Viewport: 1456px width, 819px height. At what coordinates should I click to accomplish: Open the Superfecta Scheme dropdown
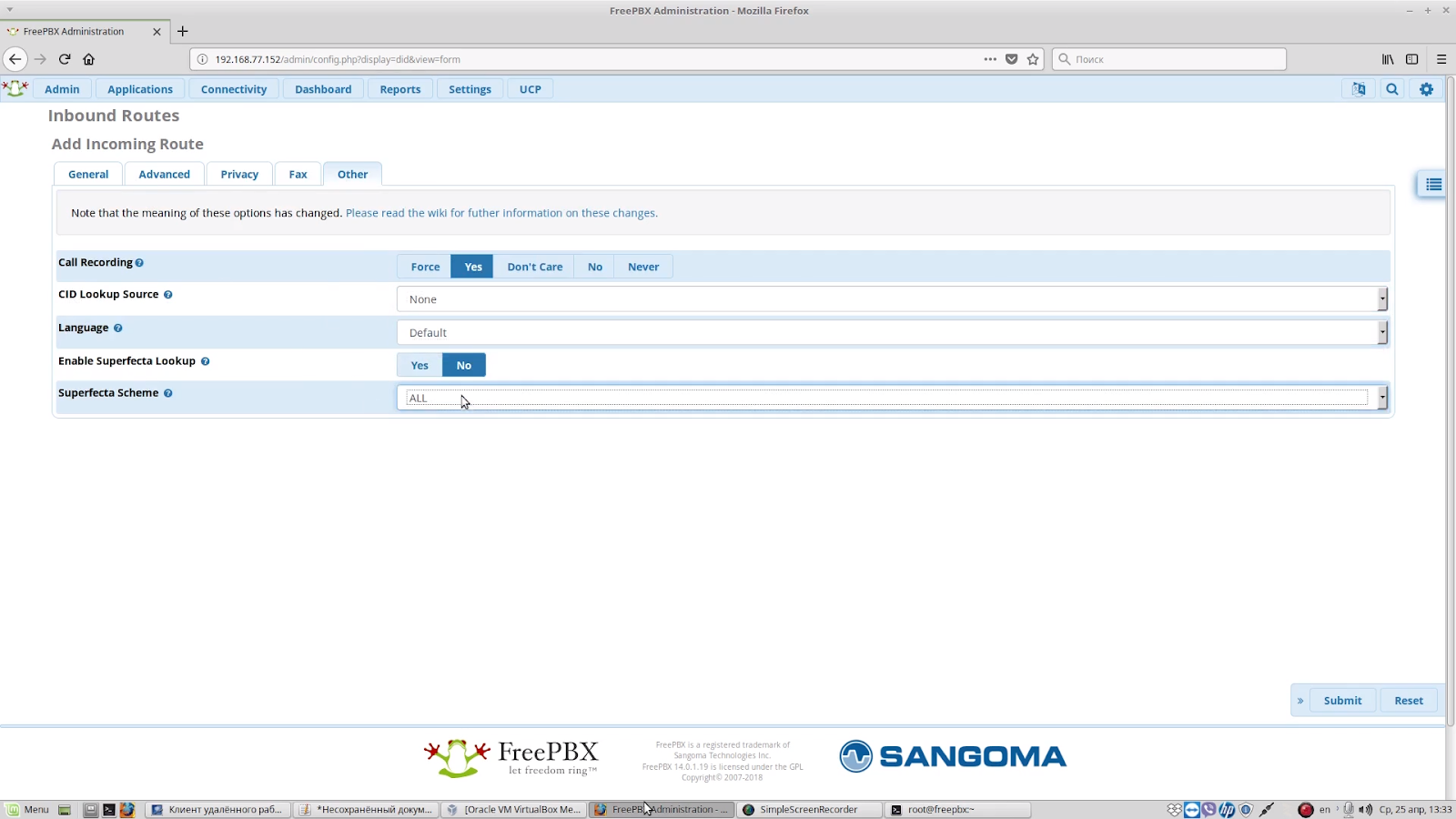[x=890, y=398]
